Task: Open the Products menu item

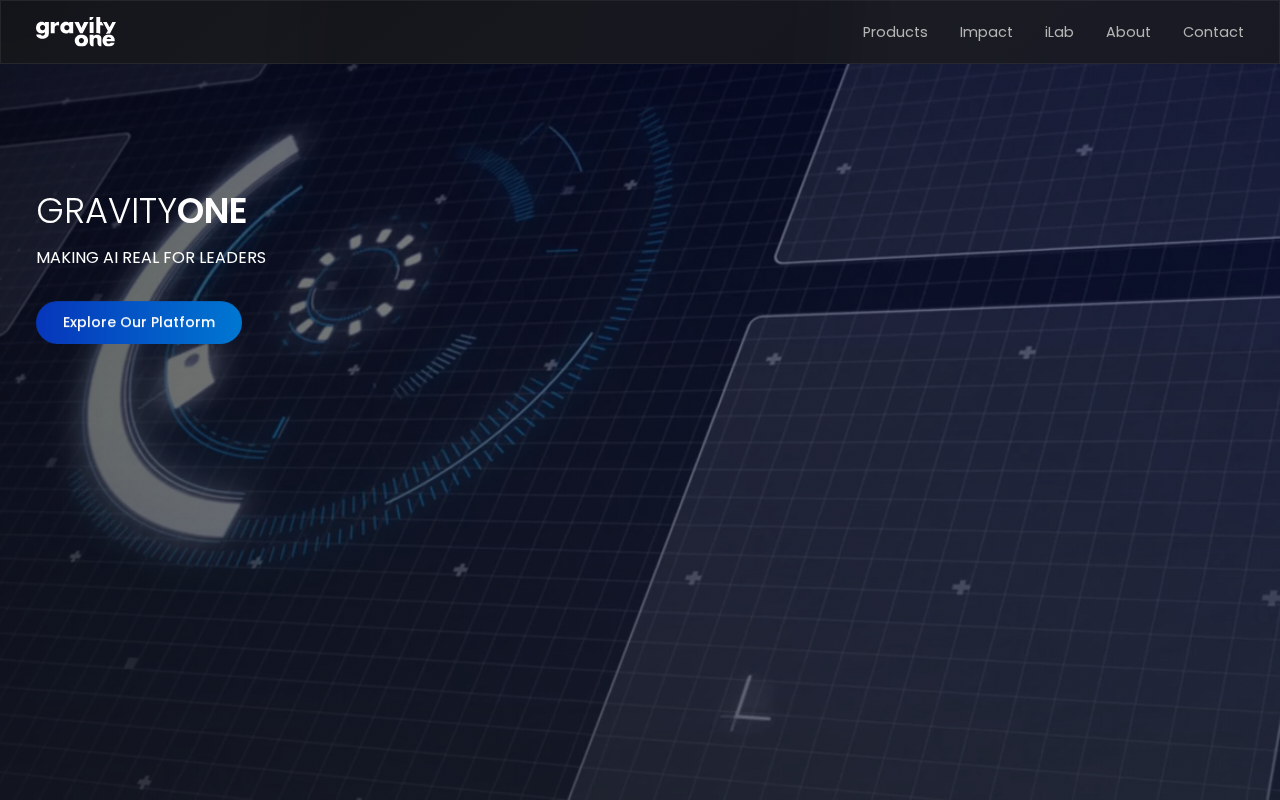Action: pyautogui.click(x=895, y=32)
